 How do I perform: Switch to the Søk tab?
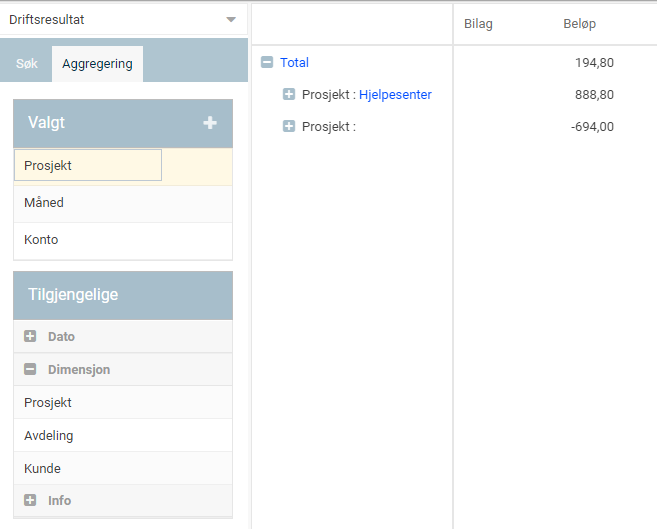(x=26, y=64)
